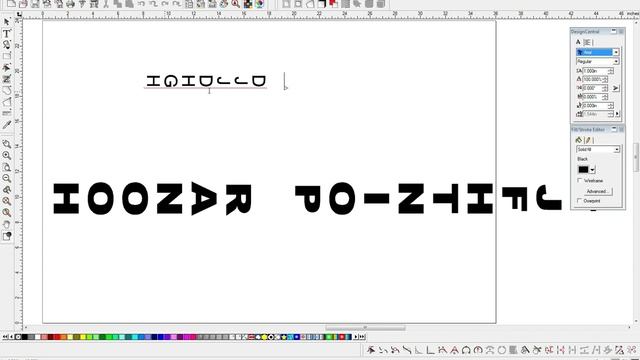Pick the eyedropper tool in left toolbox
Viewport: 640px width, 360px height.
7,125
